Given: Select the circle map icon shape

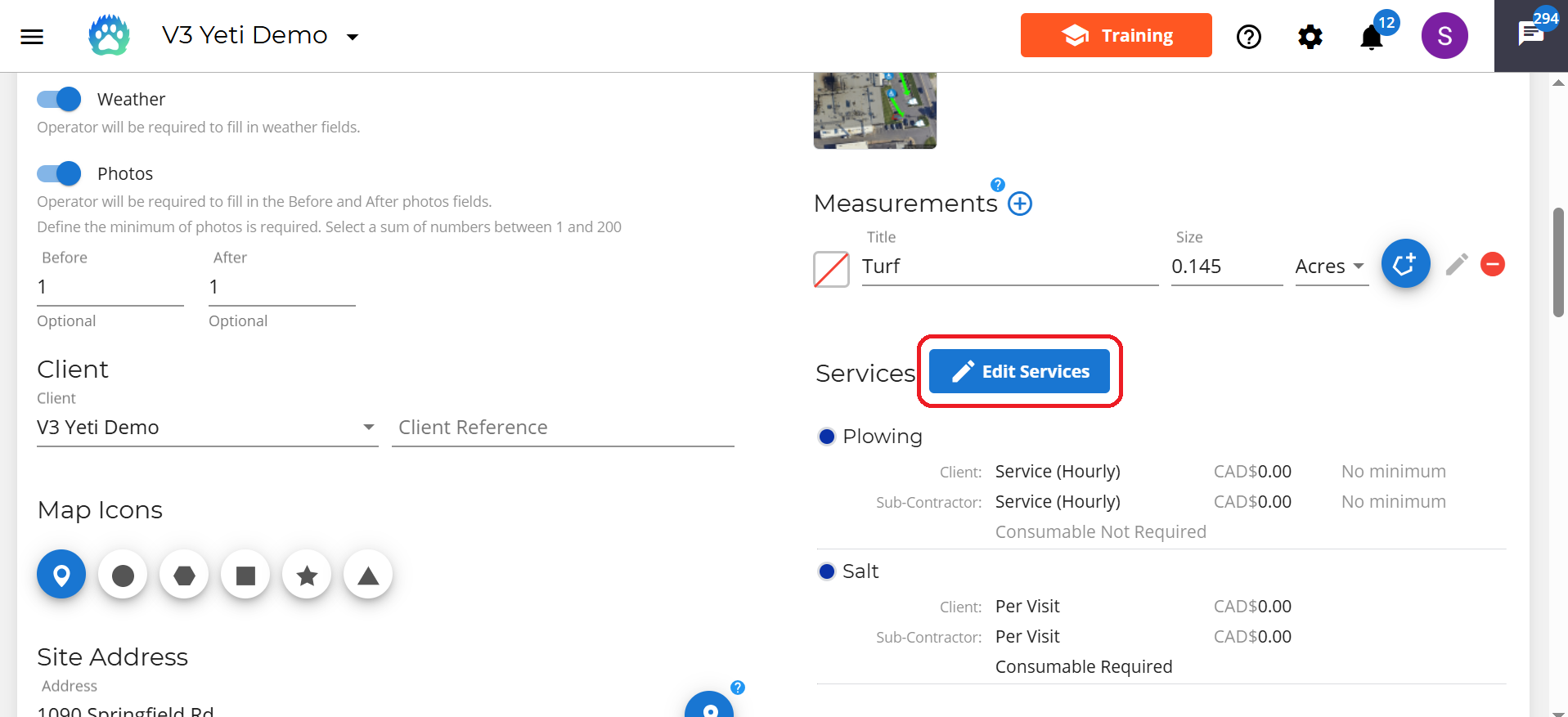Looking at the screenshot, I should [123, 576].
